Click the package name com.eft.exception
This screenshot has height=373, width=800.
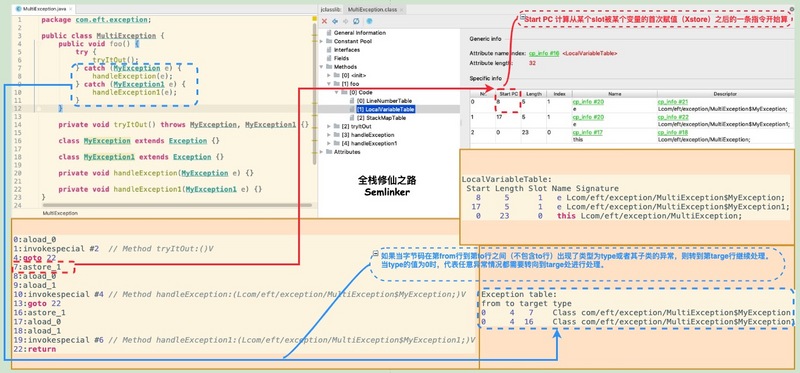[x=111, y=20]
